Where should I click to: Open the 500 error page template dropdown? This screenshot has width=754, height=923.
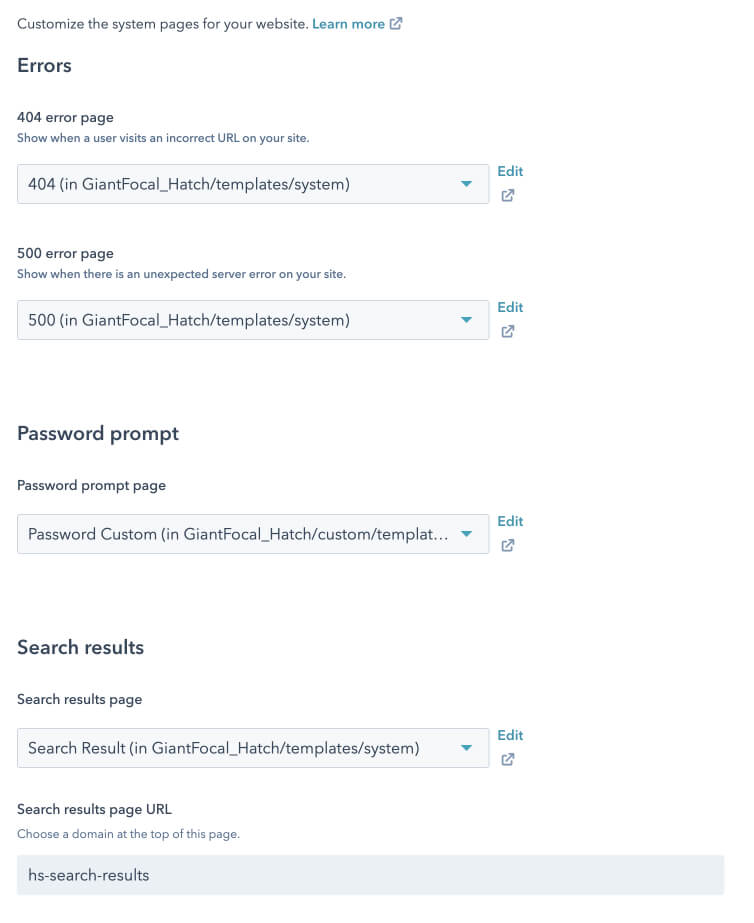click(240, 320)
